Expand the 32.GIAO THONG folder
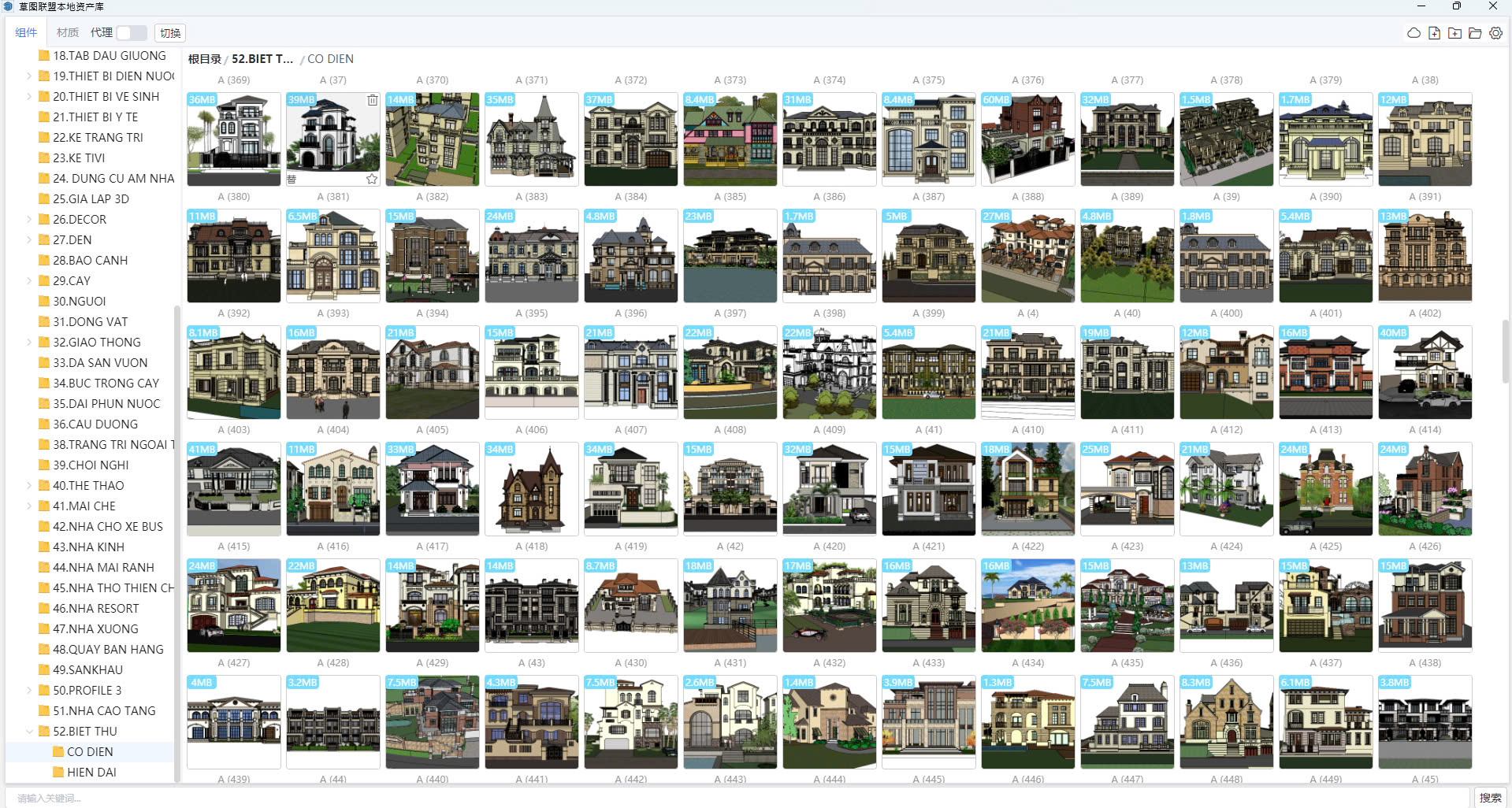Image resolution: width=1512 pixels, height=808 pixels. 29,343
